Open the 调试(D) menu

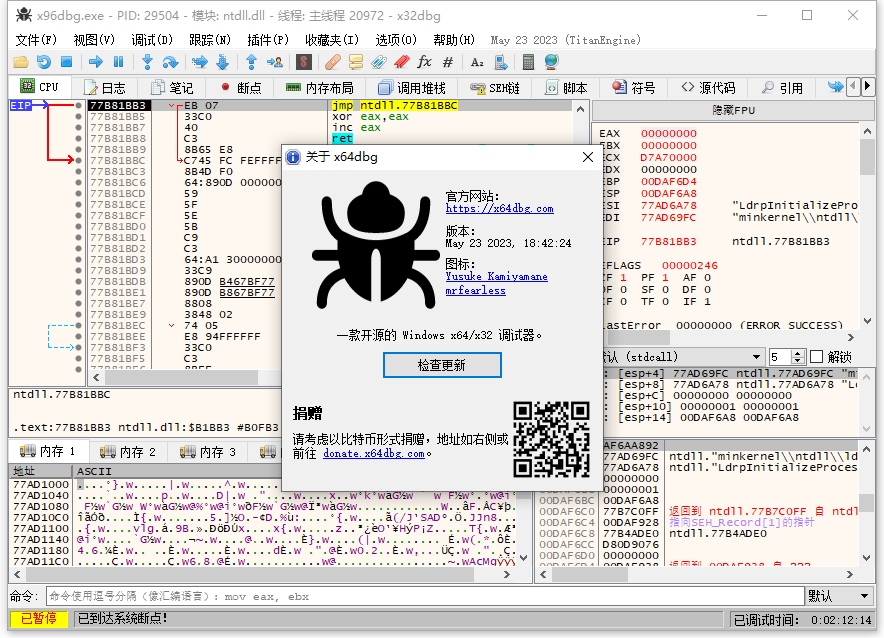pos(152,40)
